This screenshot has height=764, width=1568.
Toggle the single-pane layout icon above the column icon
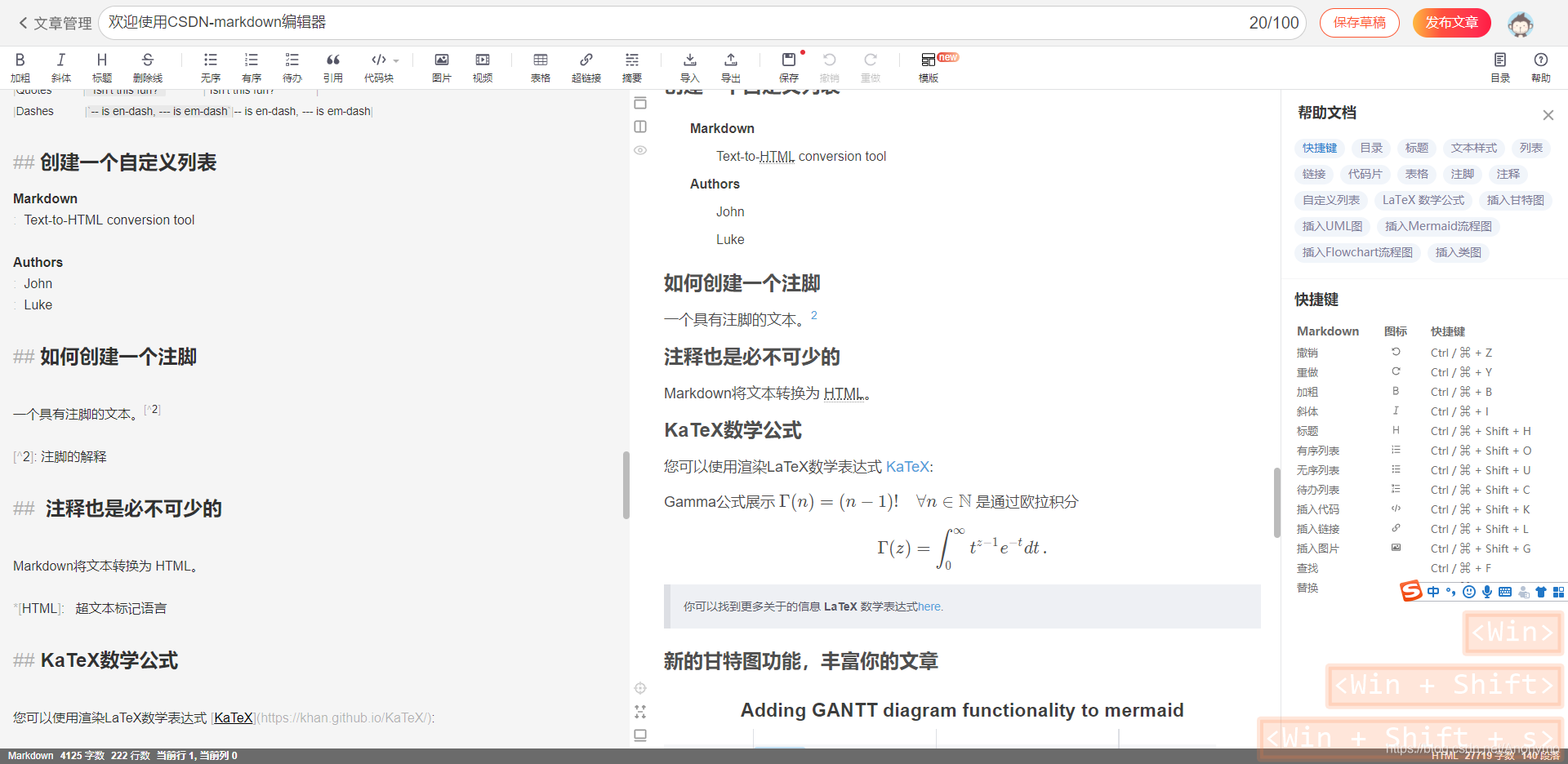[x=640, y=103]
